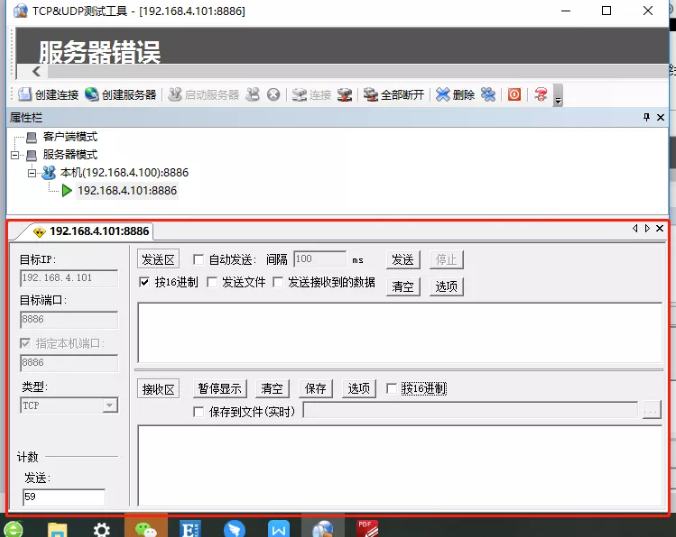
Task: Click 清空 in the send area
Action: click(403, 286)
